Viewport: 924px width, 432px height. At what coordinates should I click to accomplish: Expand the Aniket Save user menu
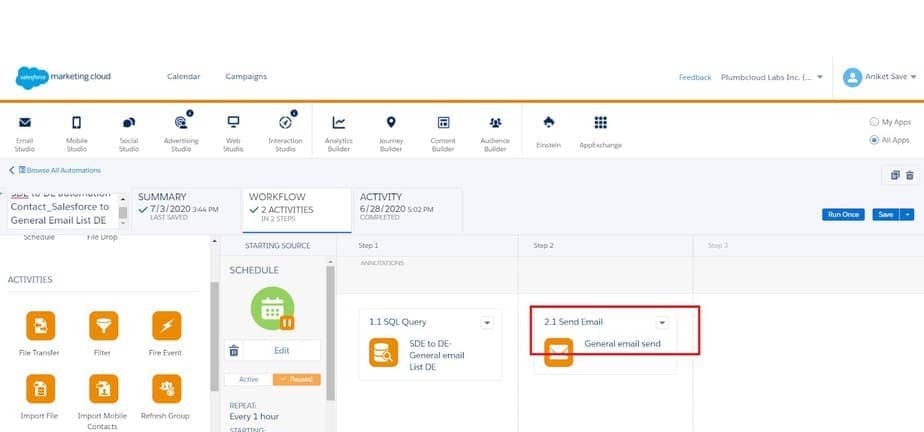[913, 77]
